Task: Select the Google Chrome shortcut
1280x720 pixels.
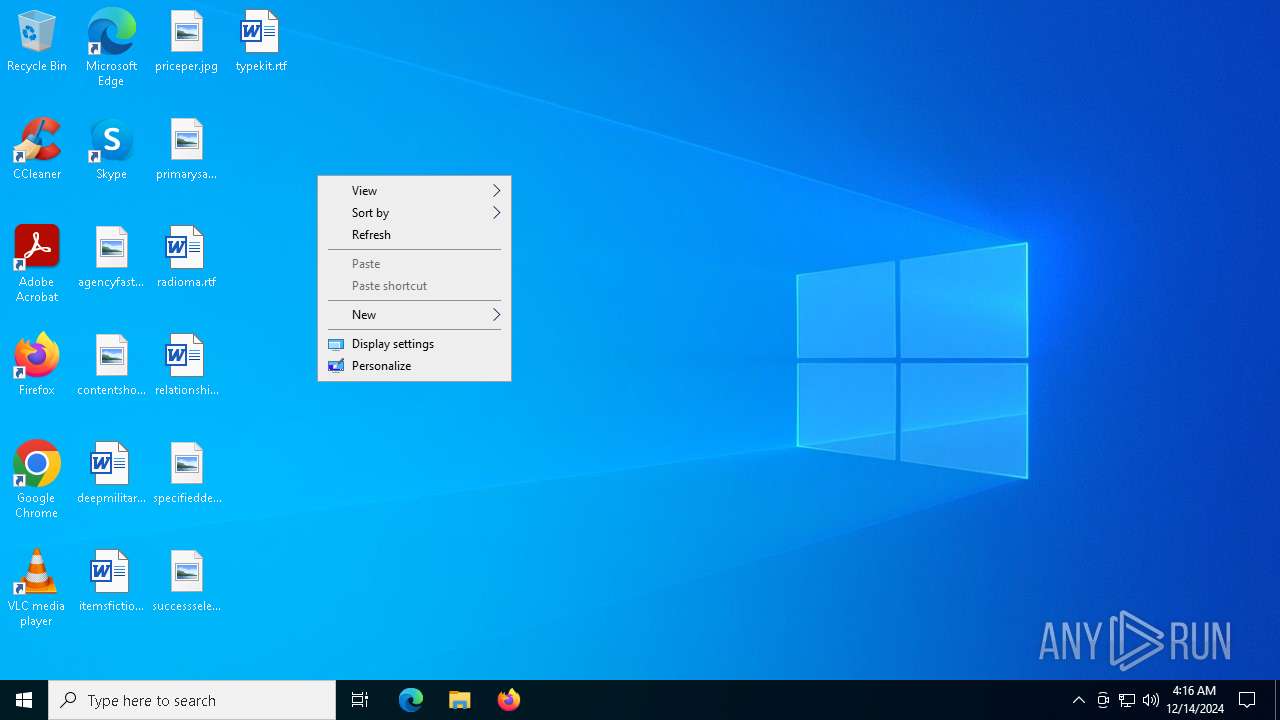Action: (x=37, y=480)
